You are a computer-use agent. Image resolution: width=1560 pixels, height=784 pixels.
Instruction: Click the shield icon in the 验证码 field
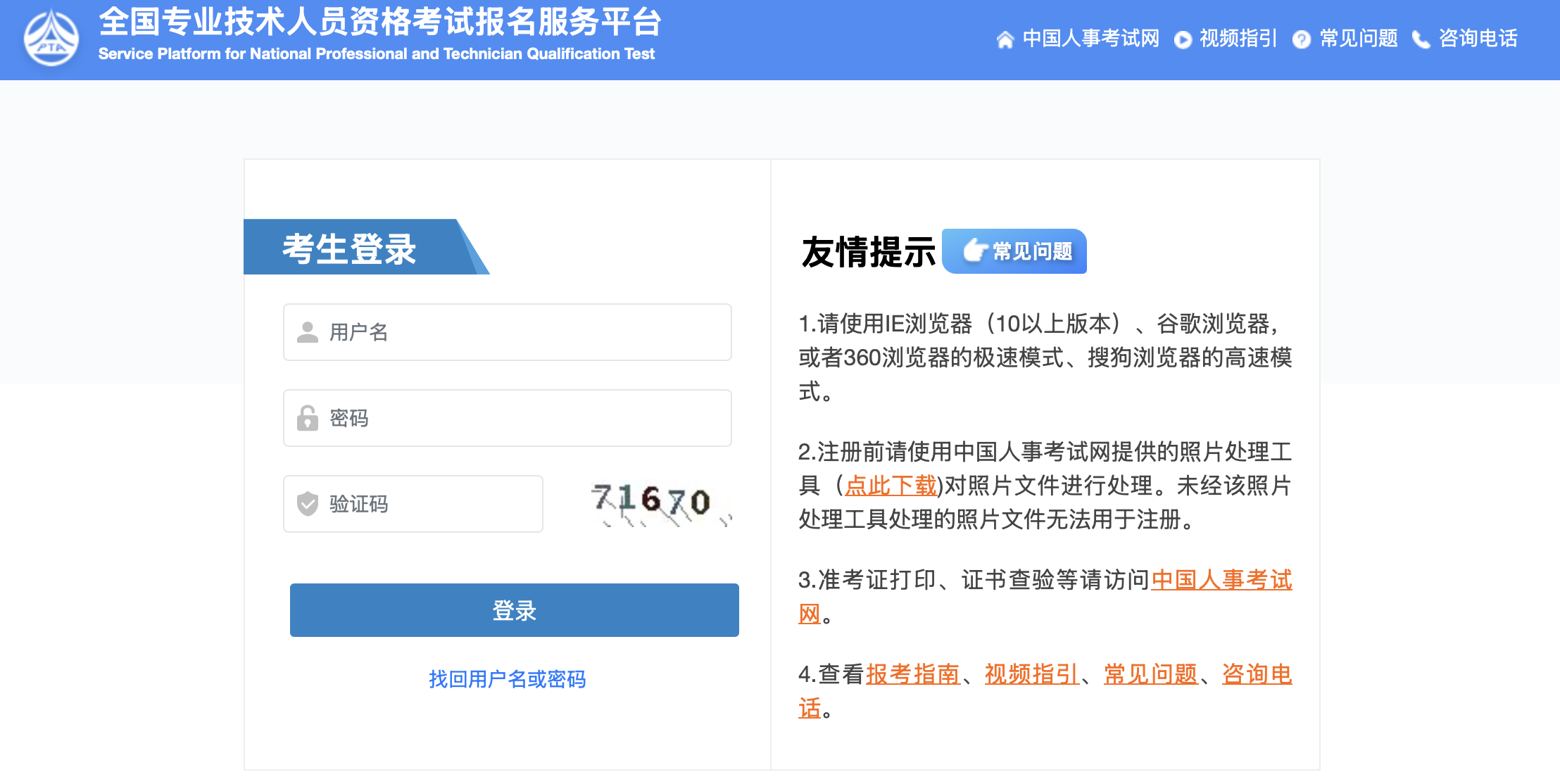308,504
